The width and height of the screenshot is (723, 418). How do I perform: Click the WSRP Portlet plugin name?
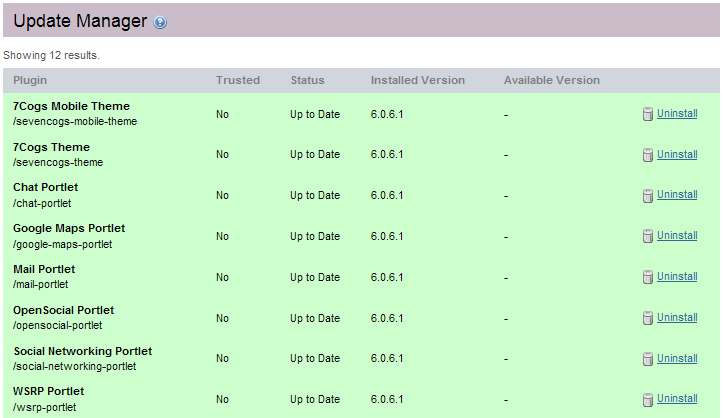click(x=48, y=392)
